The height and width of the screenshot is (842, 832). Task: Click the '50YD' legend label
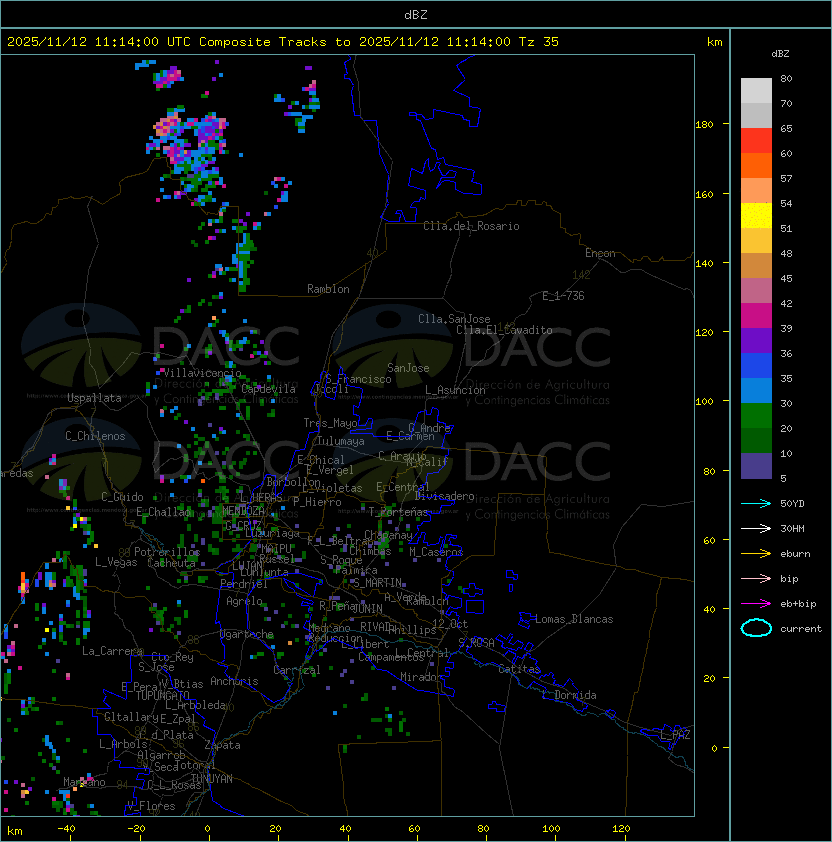792,504
